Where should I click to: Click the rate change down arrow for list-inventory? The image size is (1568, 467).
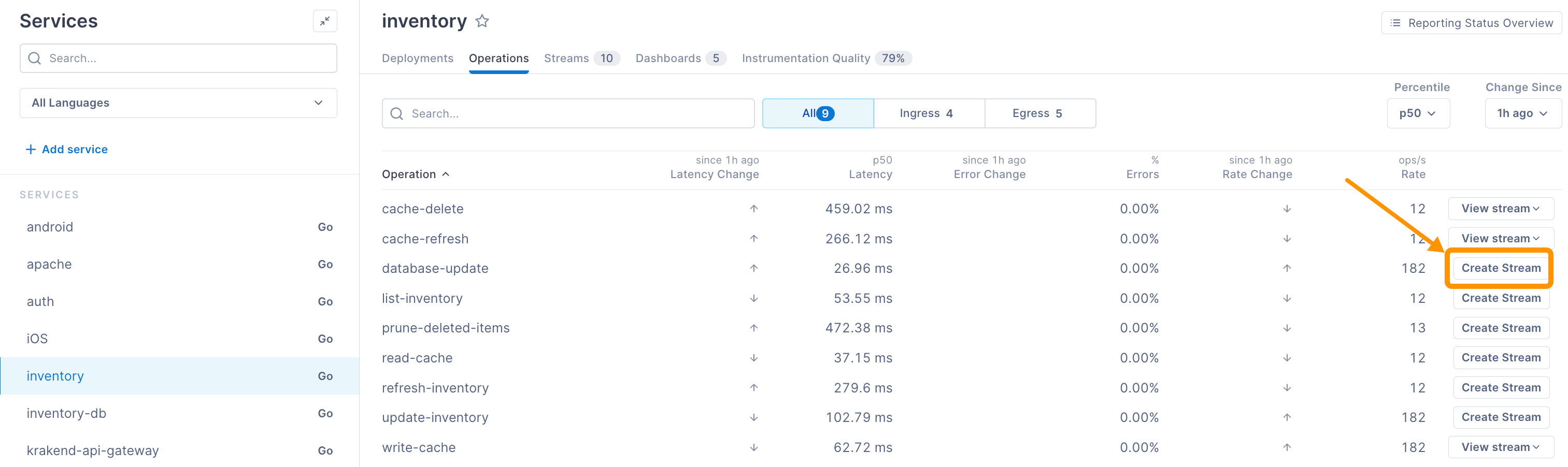click(1287, 298)
